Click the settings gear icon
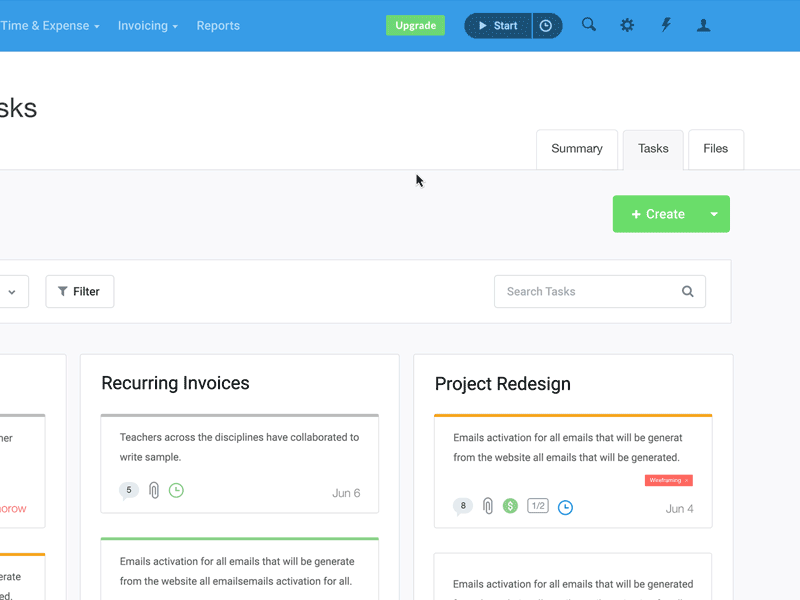 click(x=627, y=24)
